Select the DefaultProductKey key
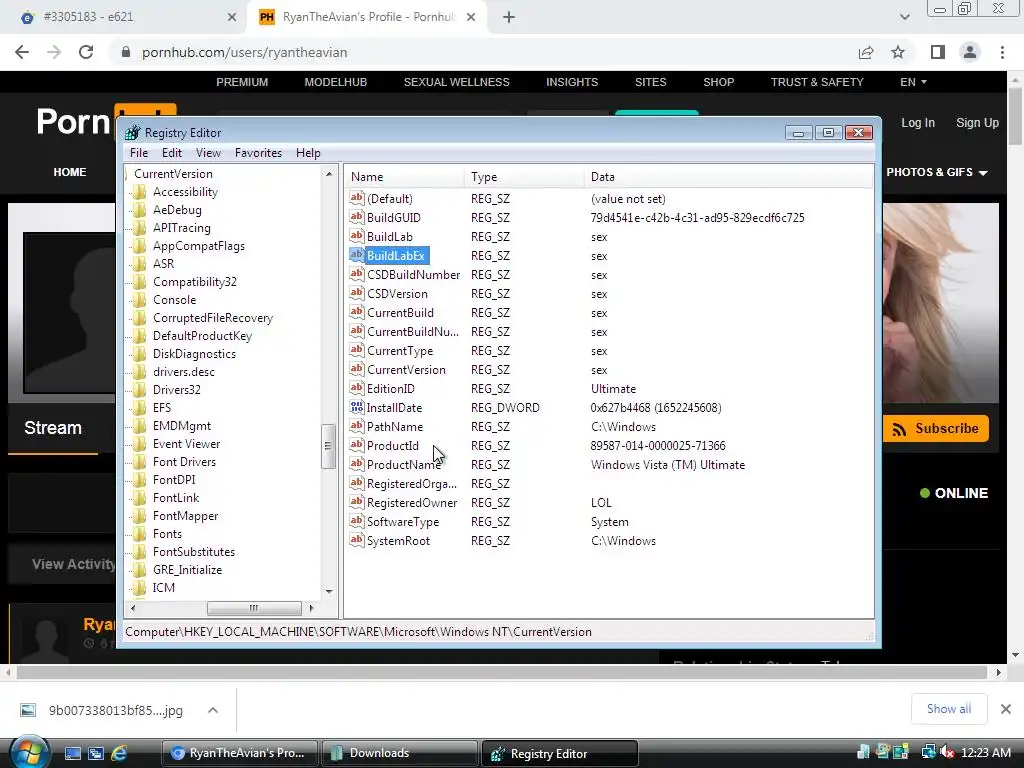The width and height of the screenshot is (1024, 768). (202, 336)
